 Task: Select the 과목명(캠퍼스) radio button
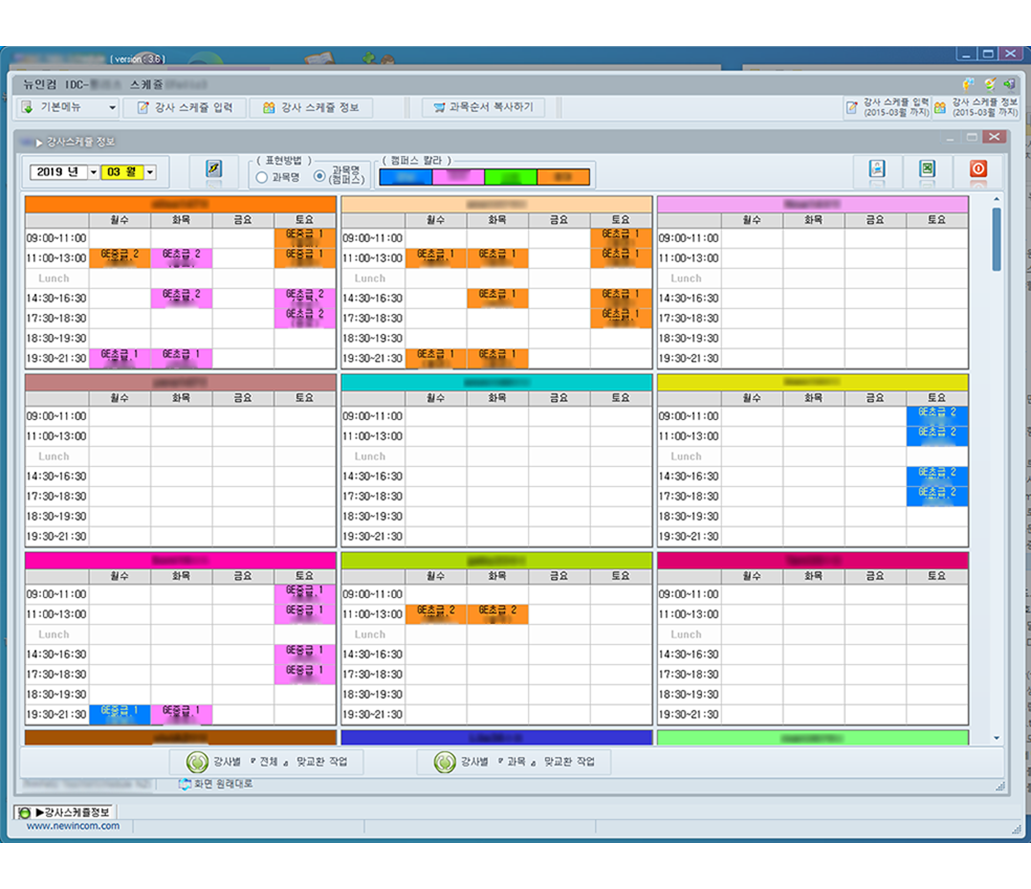coord(320,176)
